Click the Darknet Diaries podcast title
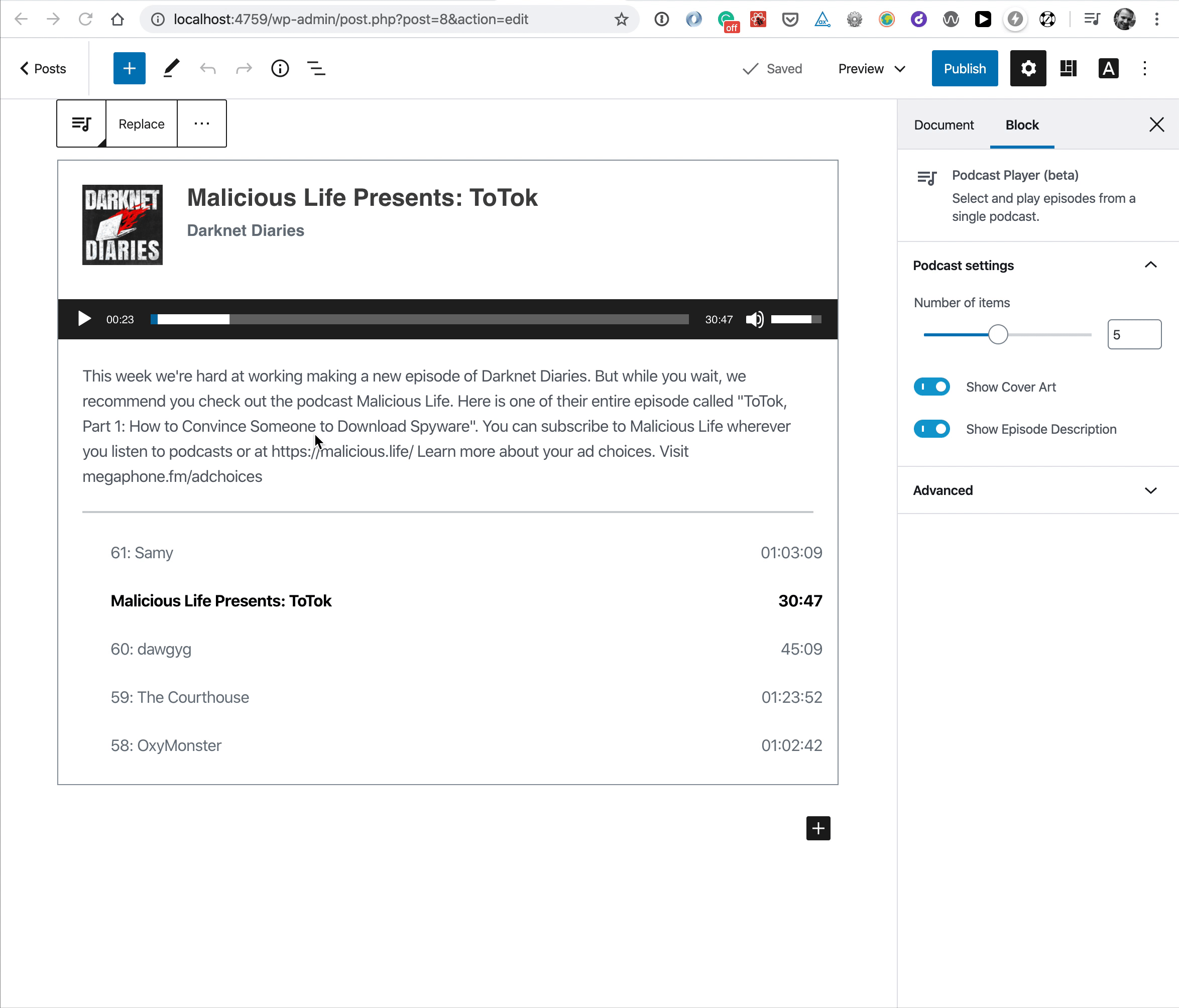1179x1008 pixels. coord(246,230)
